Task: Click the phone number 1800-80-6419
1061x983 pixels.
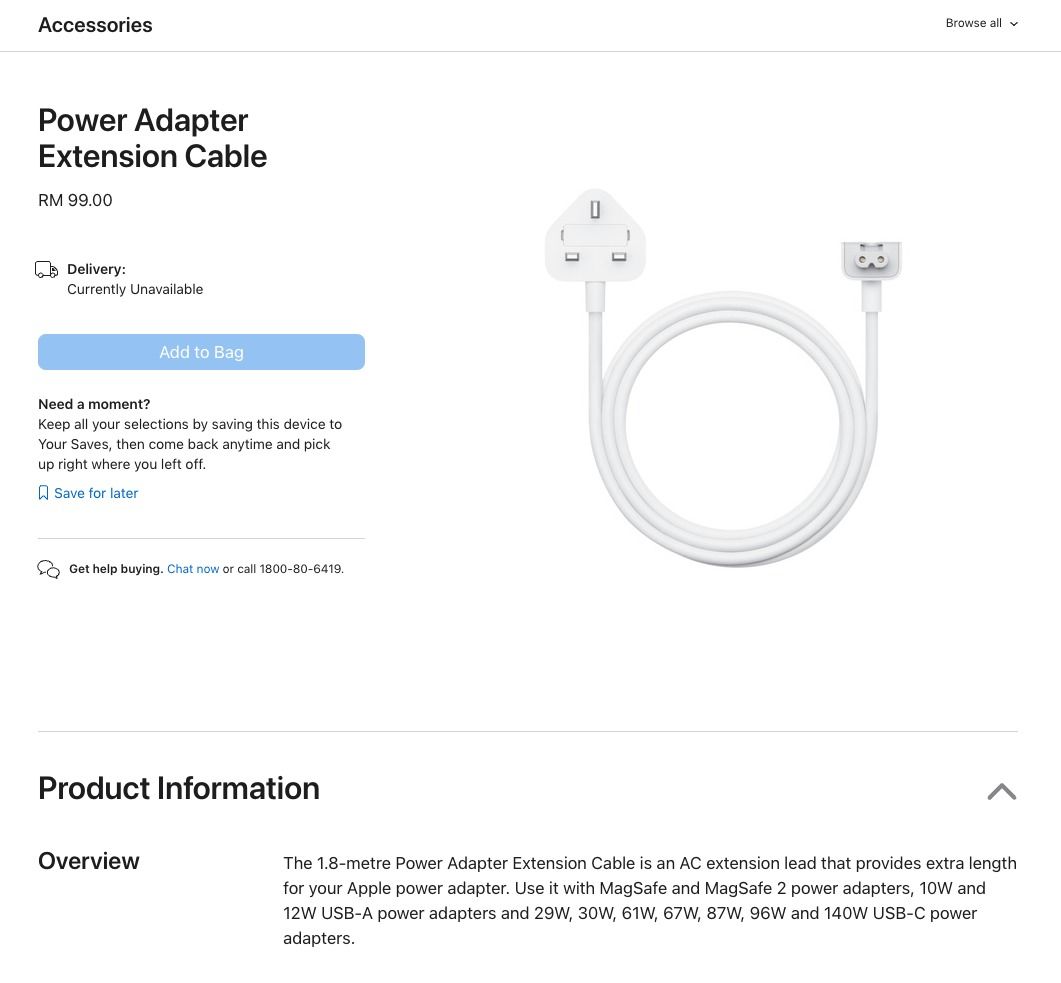Action: 301,569
